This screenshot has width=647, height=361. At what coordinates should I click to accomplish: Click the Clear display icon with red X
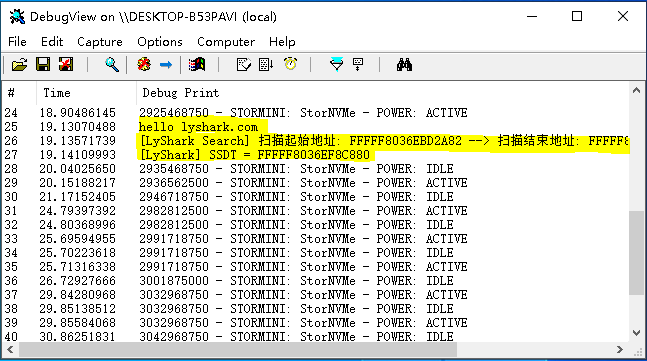[x=66, y=65]
